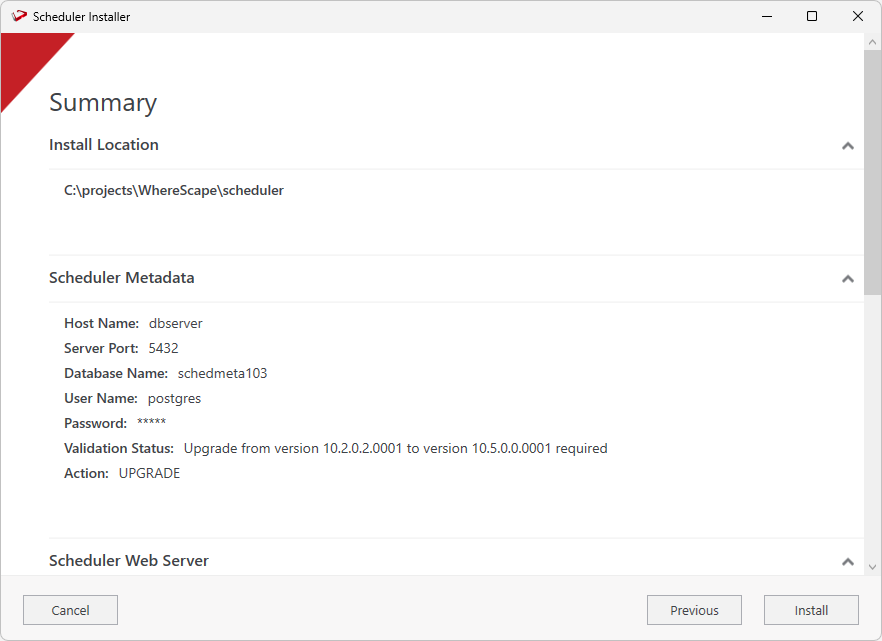Collapse the Install Location section chevron

[x=848, y=146]
